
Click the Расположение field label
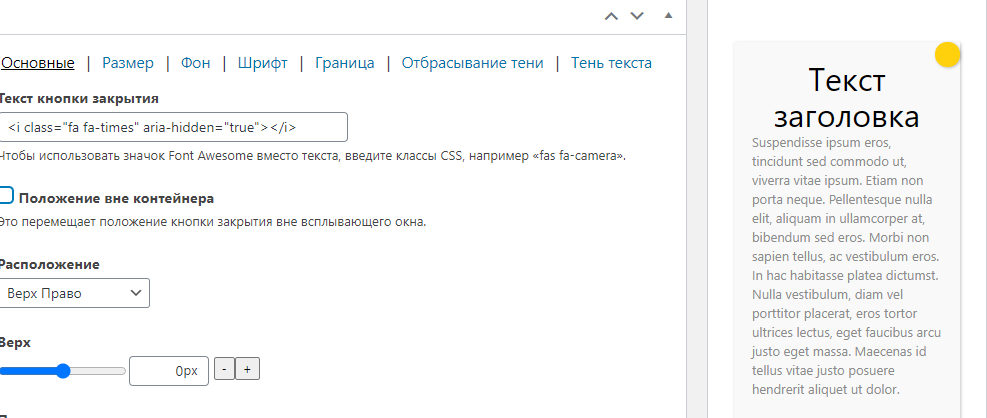[x=50, y=264]
